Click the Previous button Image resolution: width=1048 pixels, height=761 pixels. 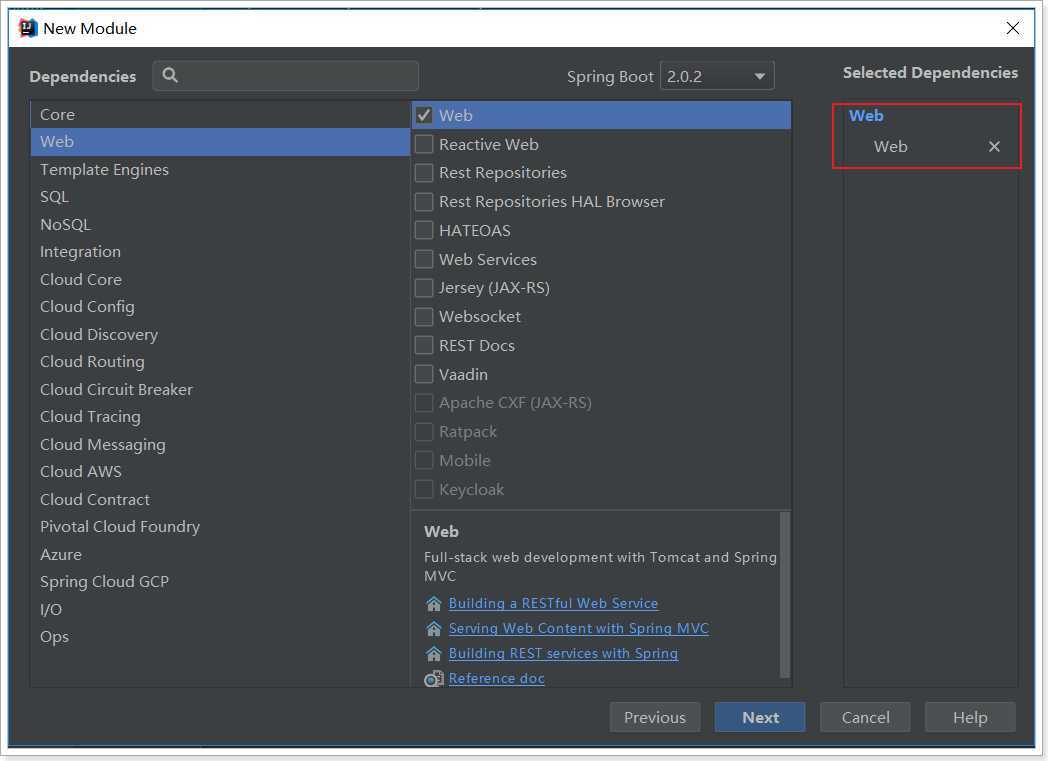tap(654, 718)
